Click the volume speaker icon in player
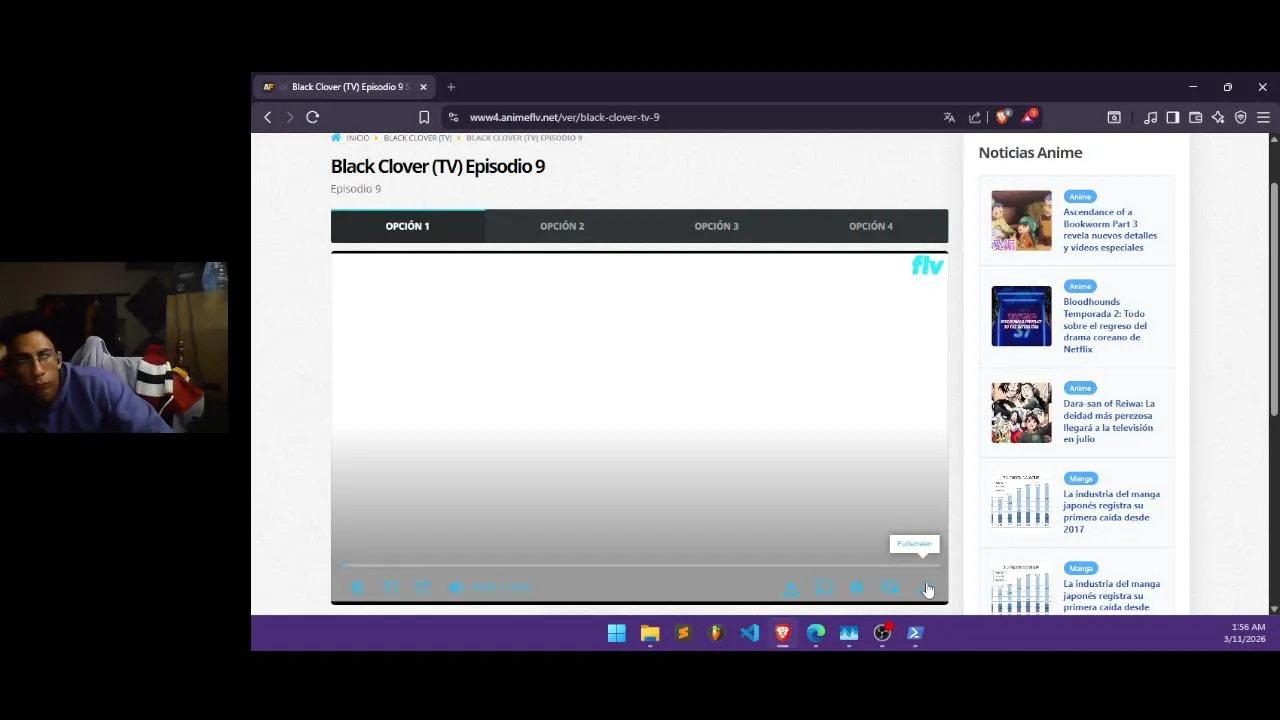Image resolution: width=1280 pixels, height=720 pixels. (456, 588)
